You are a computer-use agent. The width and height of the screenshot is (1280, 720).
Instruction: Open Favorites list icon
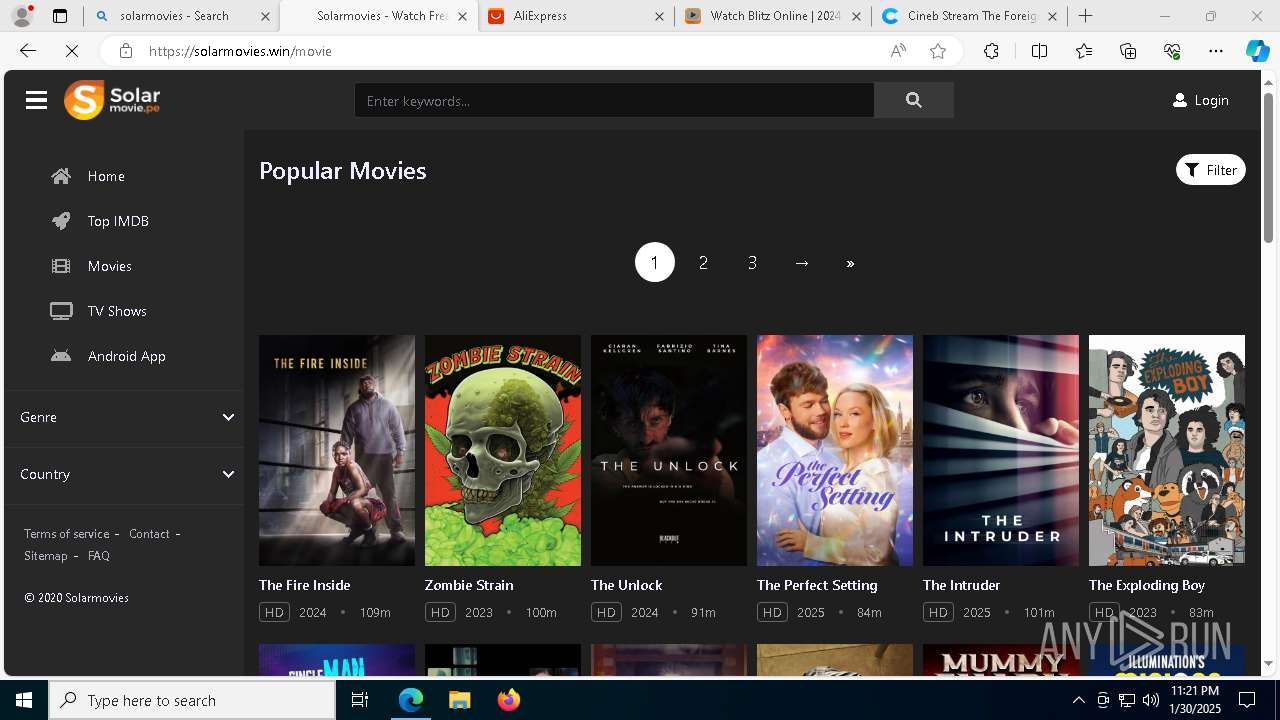click(x=1084, y=51)
